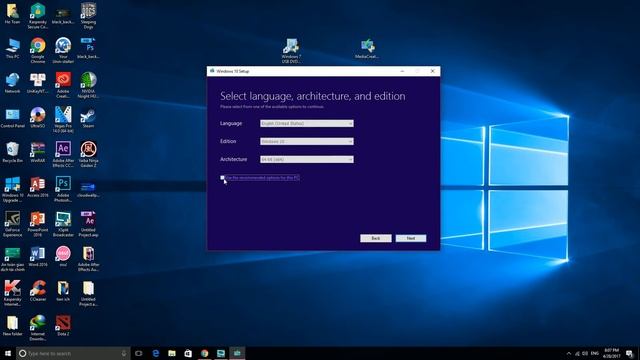The height and width of the screenshot is (360, 640).
Task: Select the Kaspersky Secure Connection shortcut
Action: click(x=38, y=16)
